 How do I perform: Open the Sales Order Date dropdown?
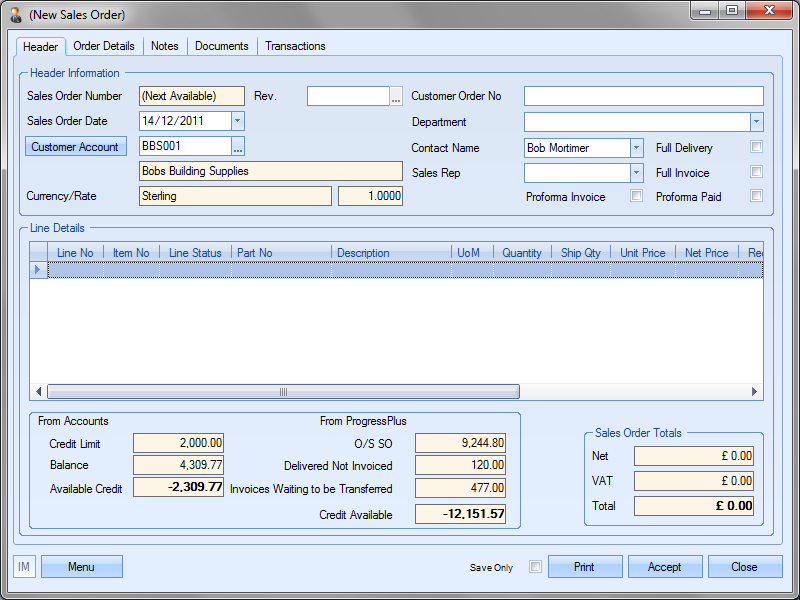pos(237,121)
